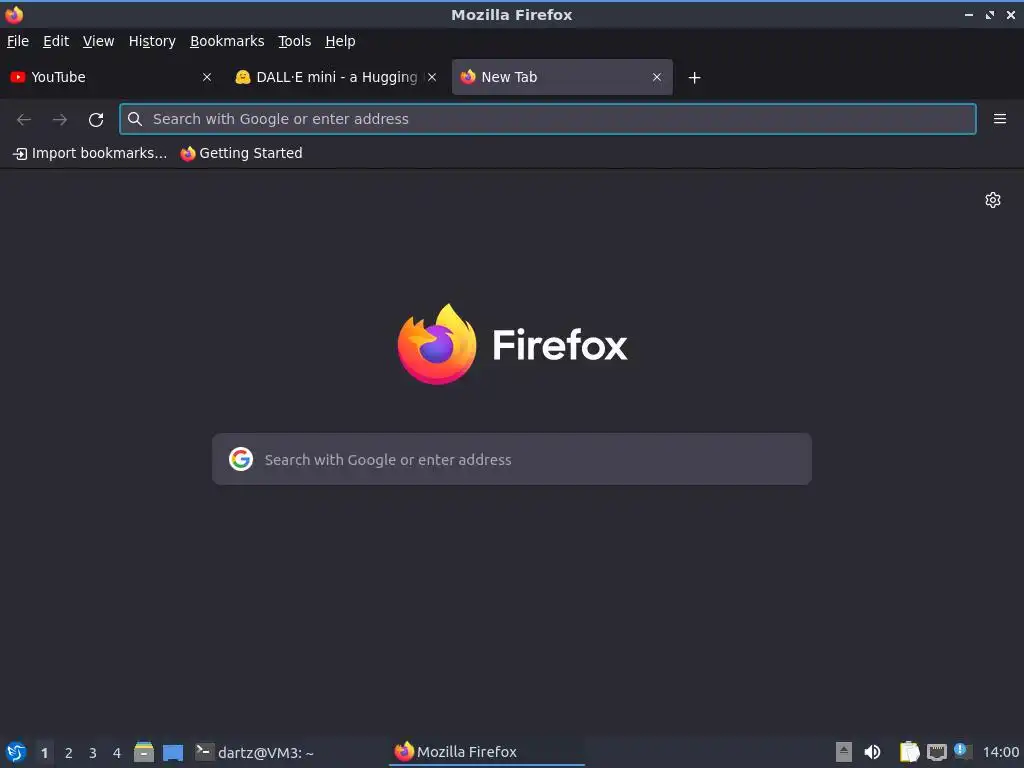Open the History menu
Viewport: 1024px width, 768px height.
point(152,41)
